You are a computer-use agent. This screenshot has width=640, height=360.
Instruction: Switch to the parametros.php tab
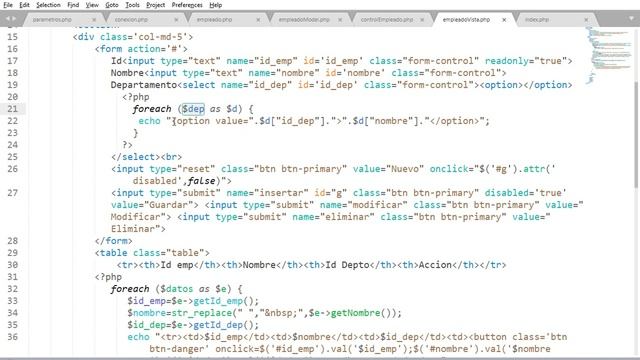(52, 20)
